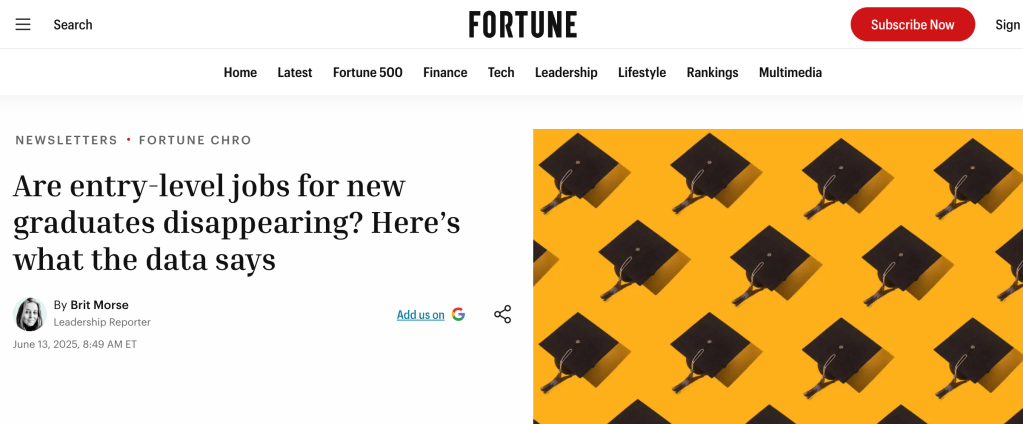Select the Lifestyle nav item
The width and height of the screenshot is (1023, 424).
pos(642,72)
